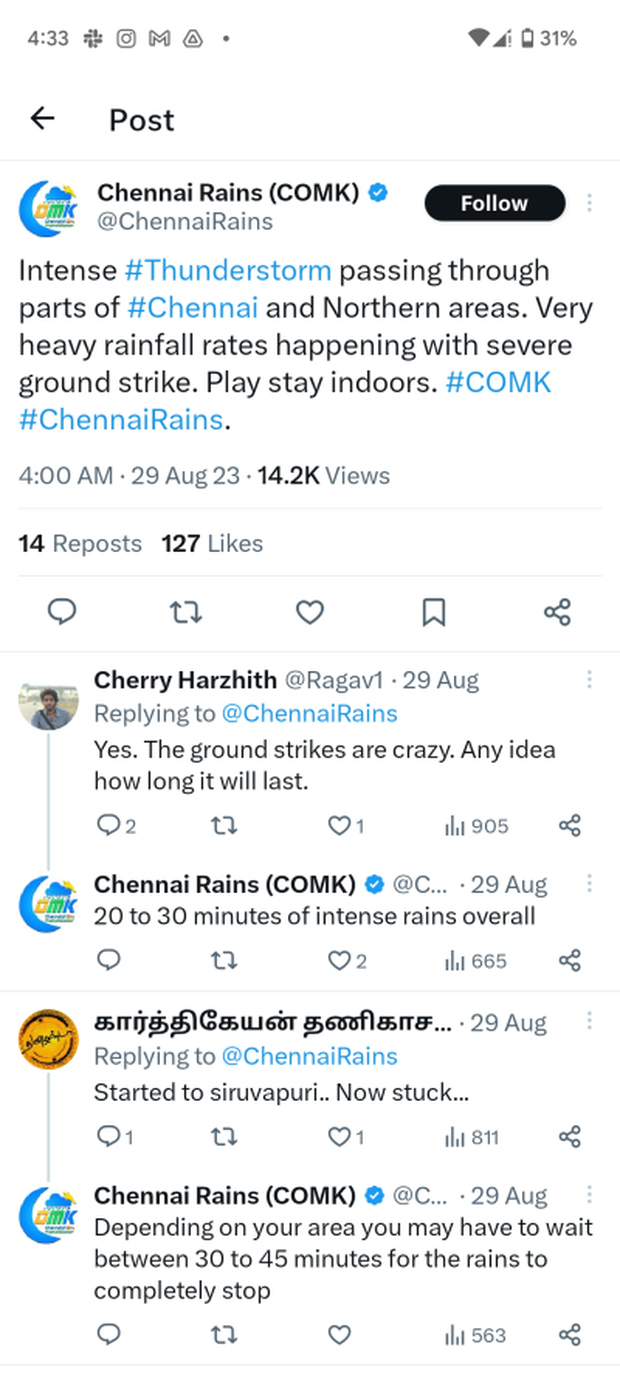The width and height of the screenshot is (620, 1378).
Task: Repost the "Started to siruvapuri" reply
Action: pyautogui.click(x=226, y=1137)
